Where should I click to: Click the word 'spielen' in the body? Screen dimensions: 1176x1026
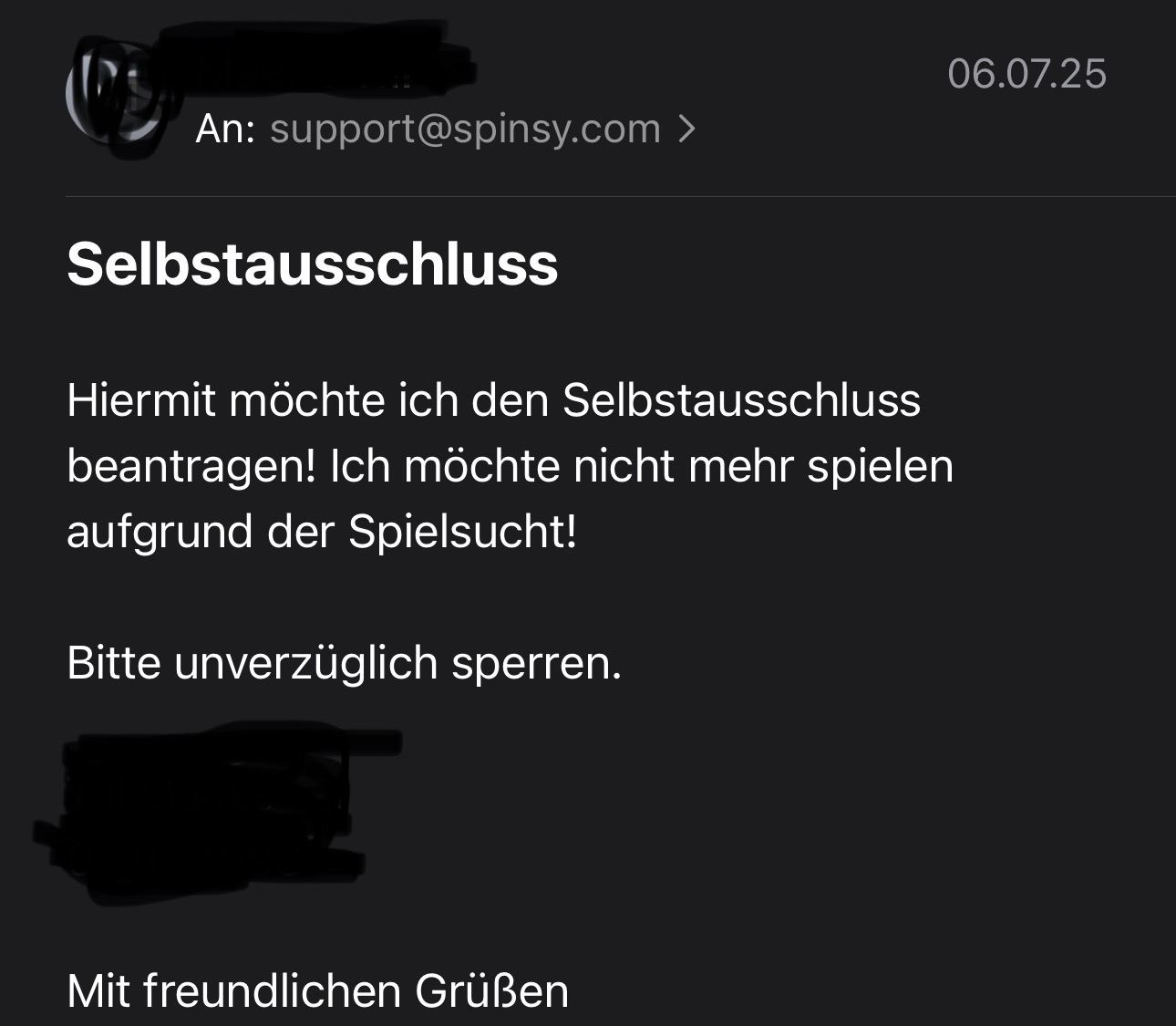pyautogui.click(x=880, y=467)
